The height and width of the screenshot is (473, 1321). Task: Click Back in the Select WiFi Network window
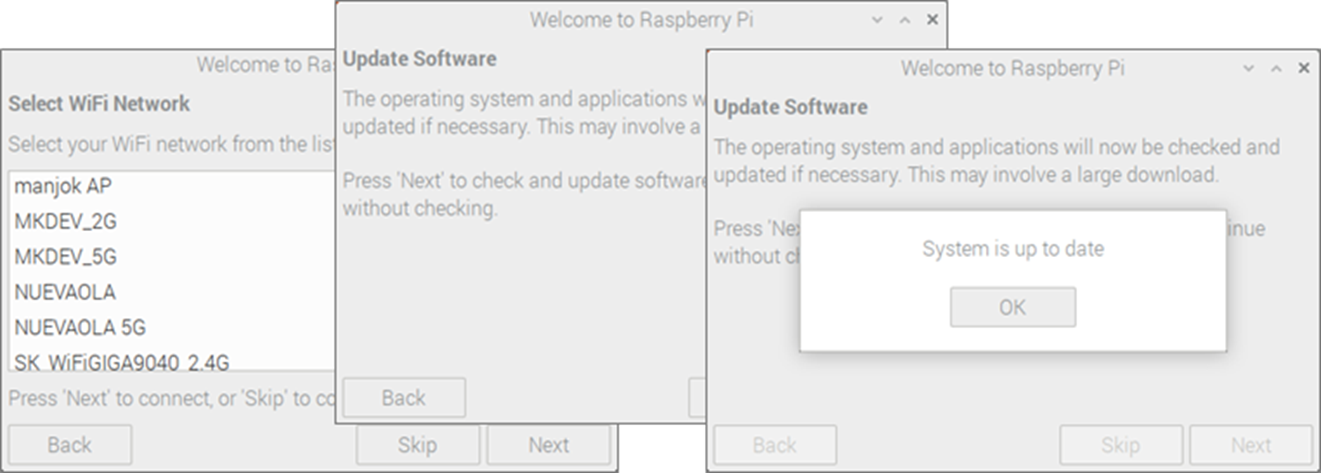(x=70, y=445)
